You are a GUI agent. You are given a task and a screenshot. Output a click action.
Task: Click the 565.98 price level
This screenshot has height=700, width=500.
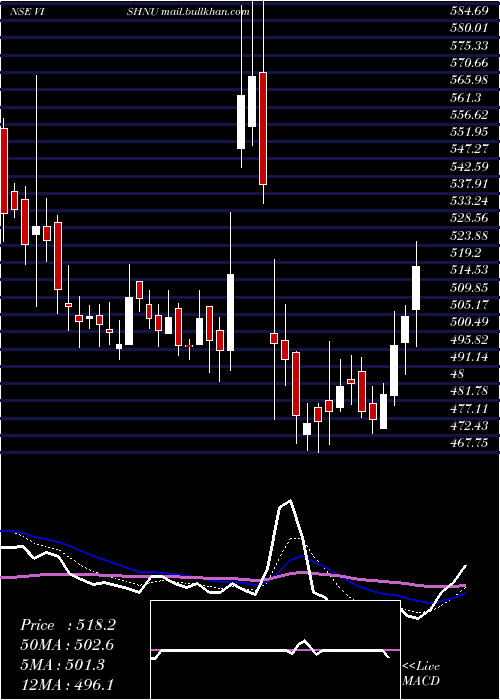(468, 80)
